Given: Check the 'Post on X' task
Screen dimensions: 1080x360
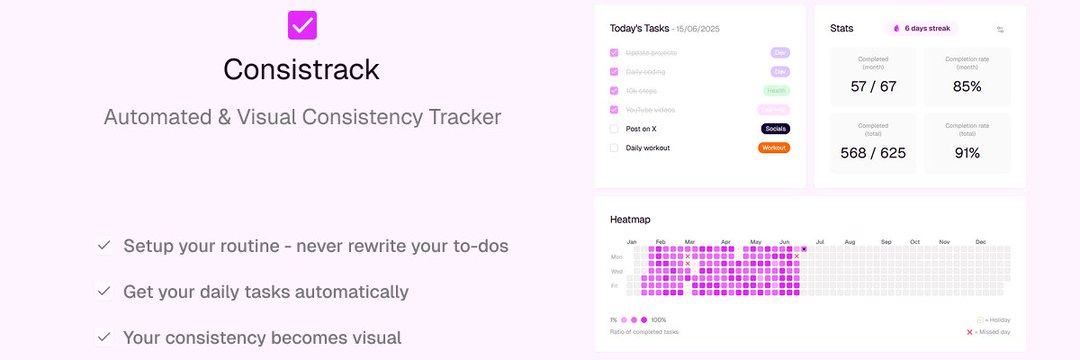Looking at the screenshot, I should pyautogui.click(x=614, y=129).
